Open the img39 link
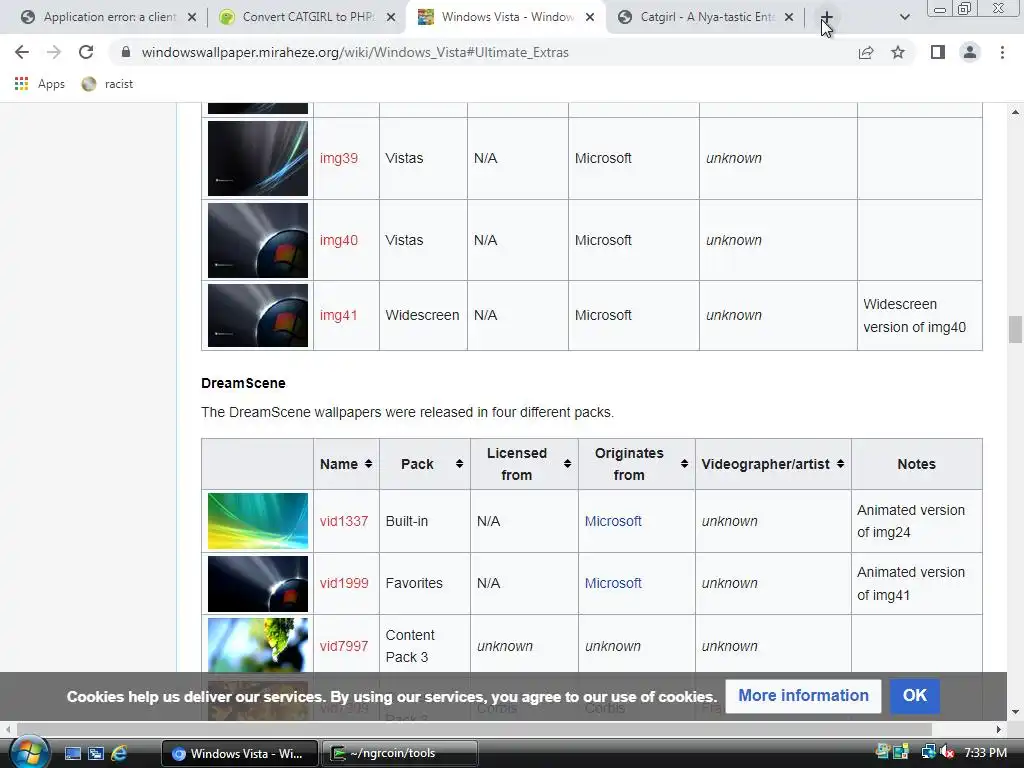This screenshot has height=768, width=1024. (x=338, y=158)
